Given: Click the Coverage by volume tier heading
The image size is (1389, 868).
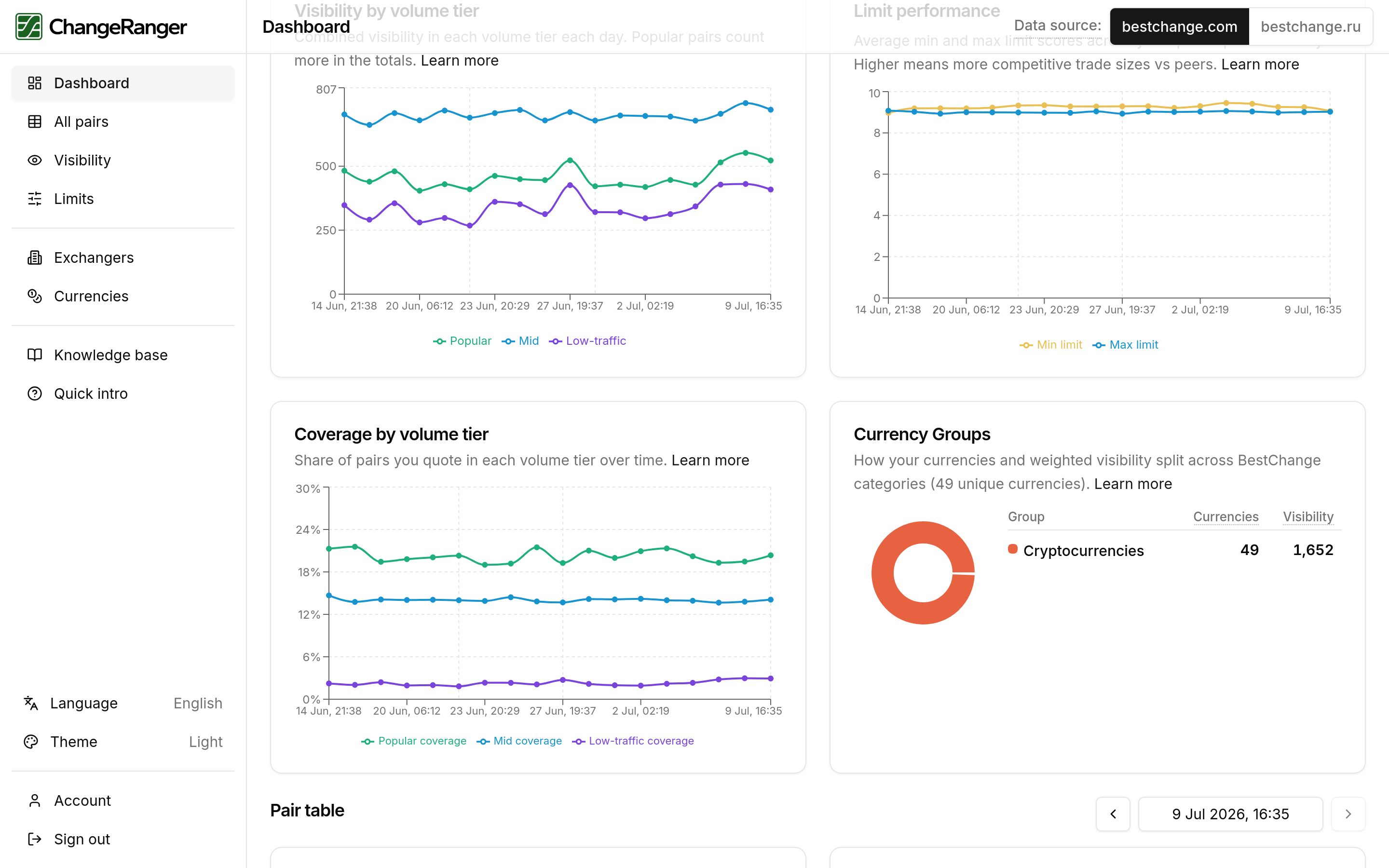Looking at the screenshot, I should (391, 434).
